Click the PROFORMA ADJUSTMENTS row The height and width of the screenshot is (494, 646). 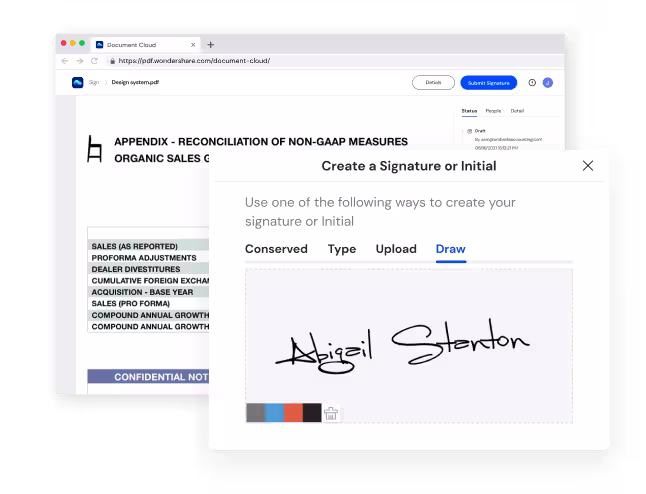[x=148, y=258]
